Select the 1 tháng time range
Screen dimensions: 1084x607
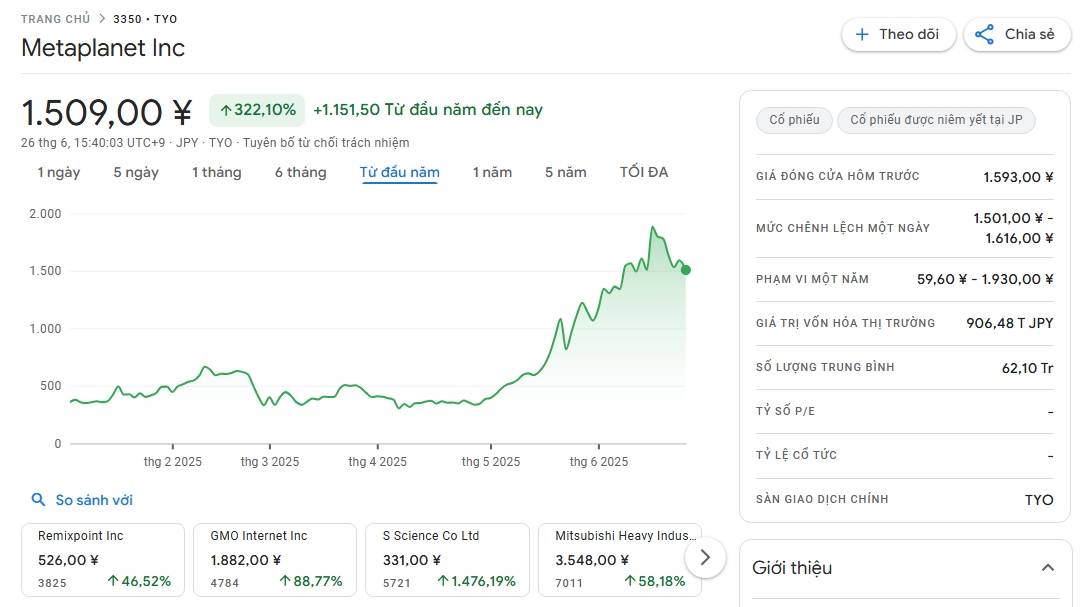coord(216,172)
